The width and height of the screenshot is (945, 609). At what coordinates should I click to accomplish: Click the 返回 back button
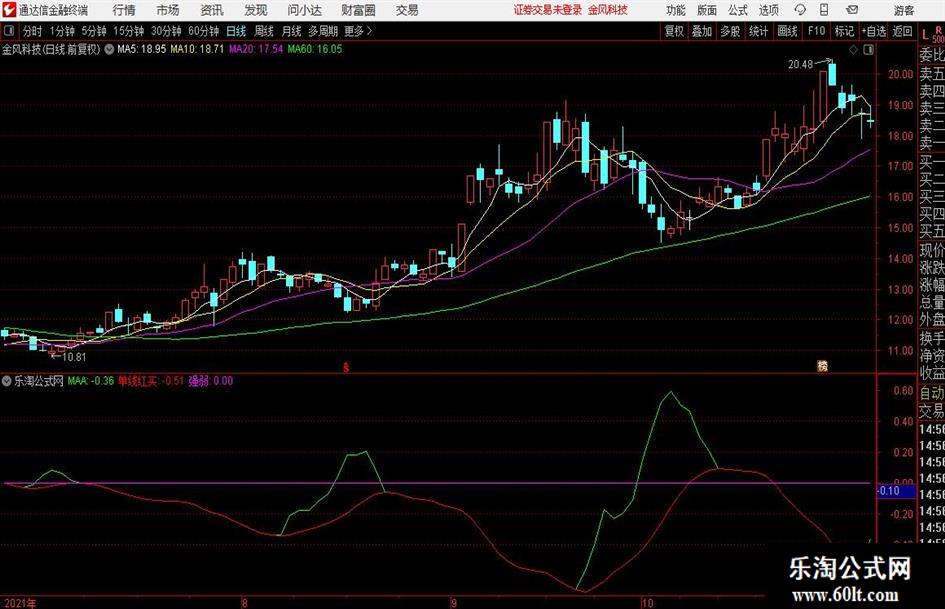(902, 31)
